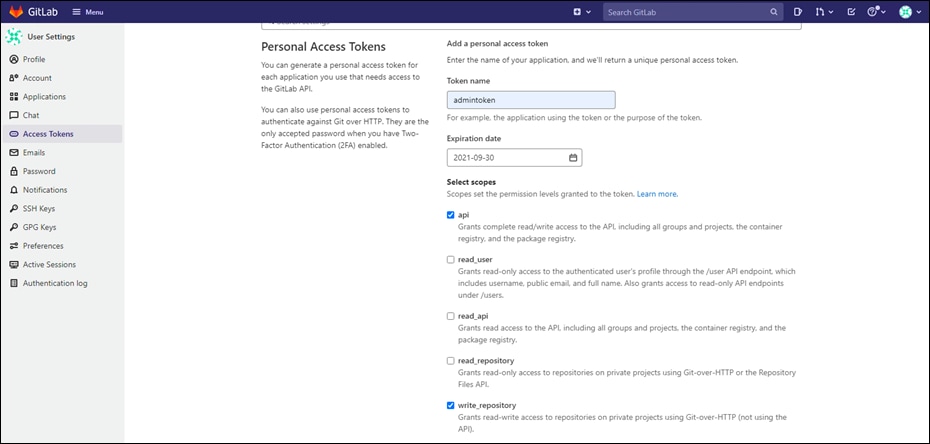Go to Password settings
The image size is (930, 444).
tap(39, 171)
